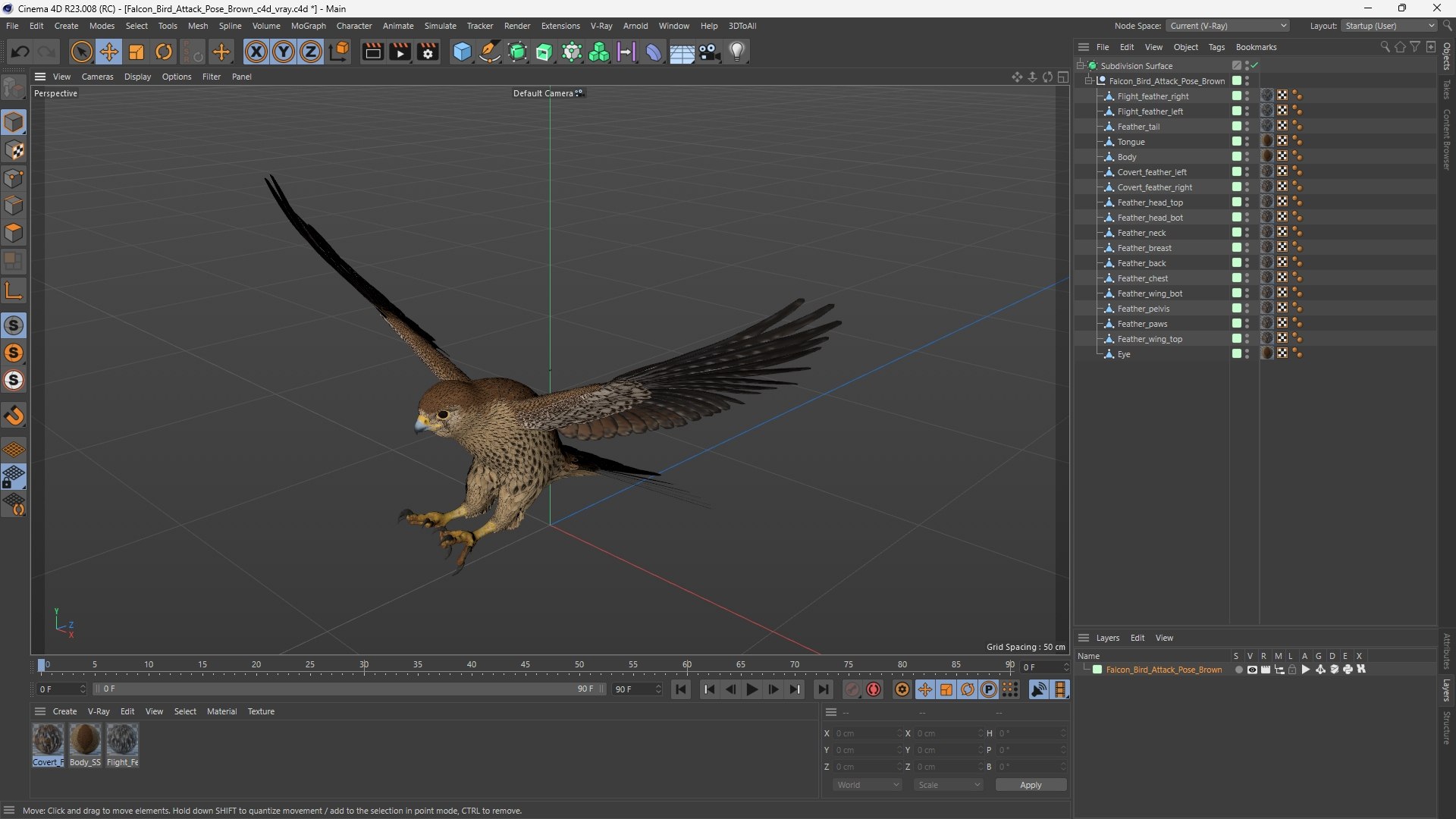The image size is (1456, 819).
Task: Open MoGraph menu
Action: coord(308,26)
